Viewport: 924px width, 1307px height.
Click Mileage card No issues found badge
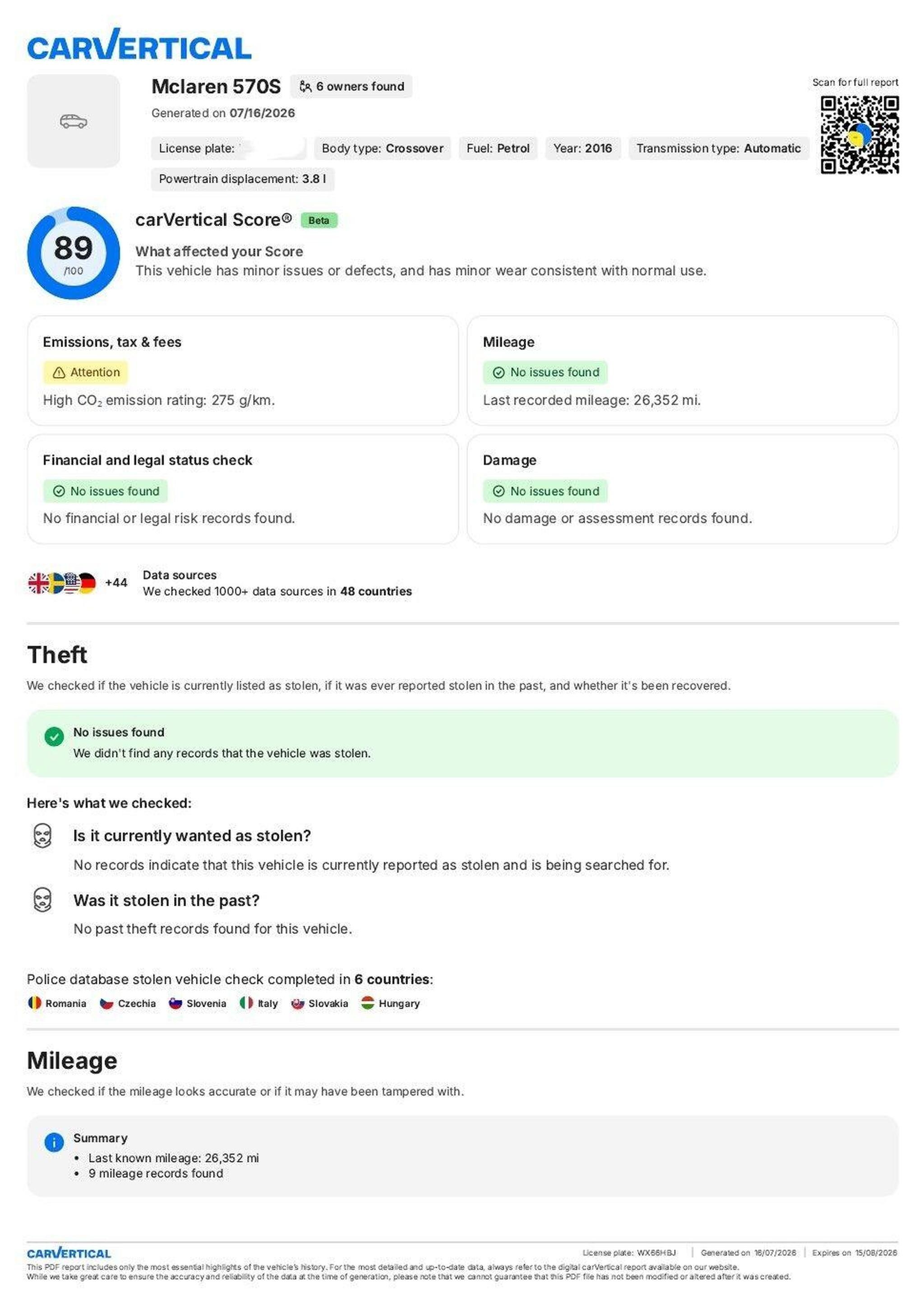(x=545, y=372)
